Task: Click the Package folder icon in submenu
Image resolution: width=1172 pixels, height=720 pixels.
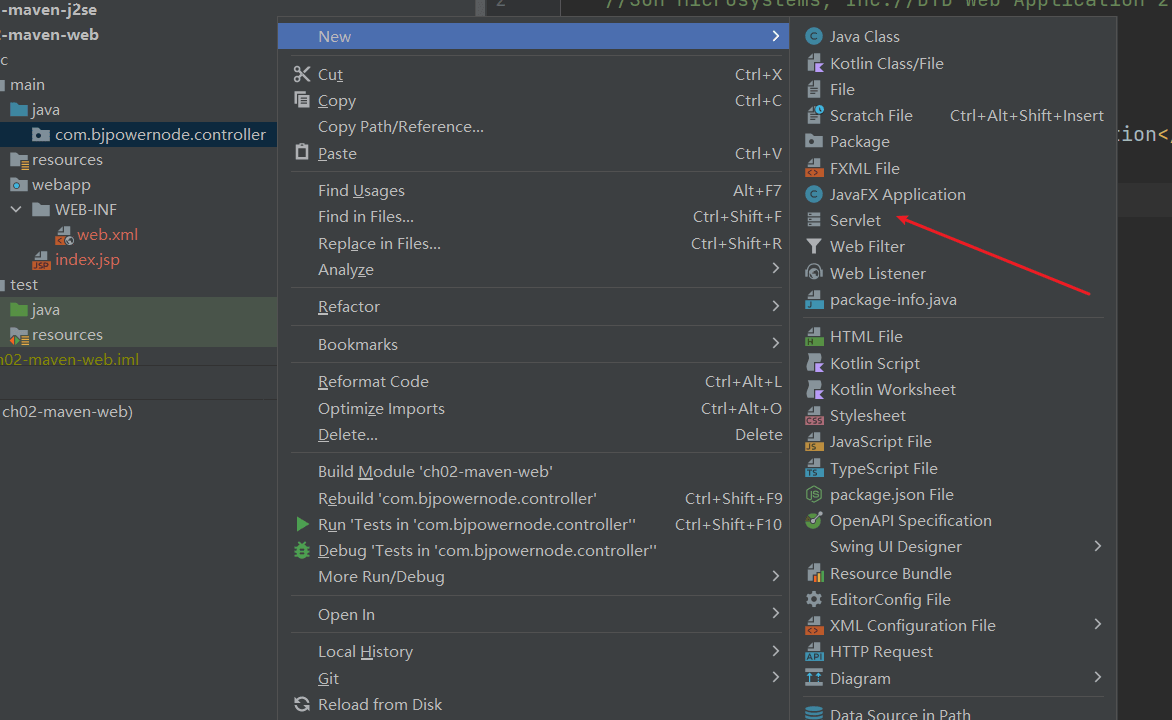Action: [x=814, y=141]
